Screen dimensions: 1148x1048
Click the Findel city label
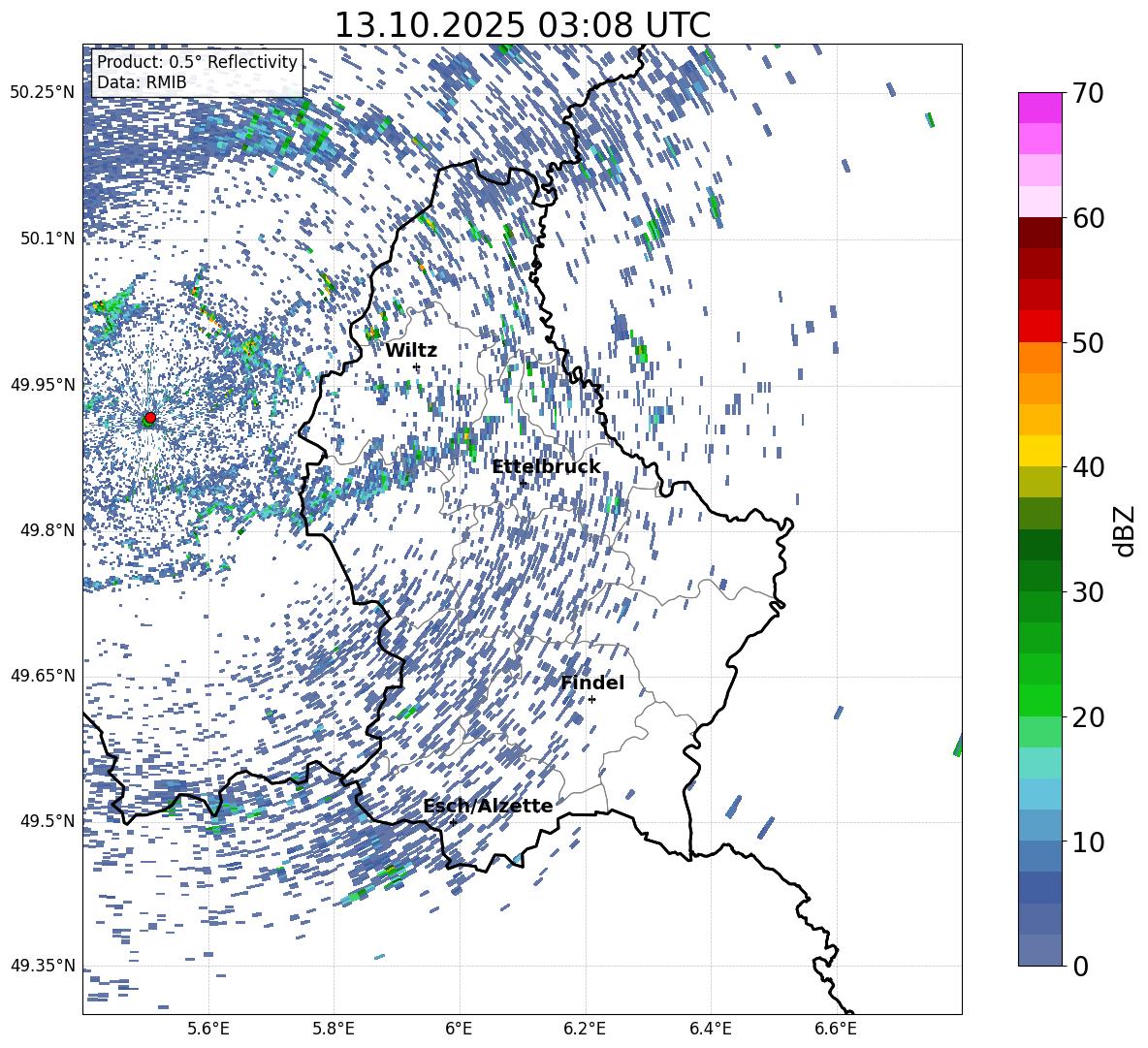(x=592, y=683)
